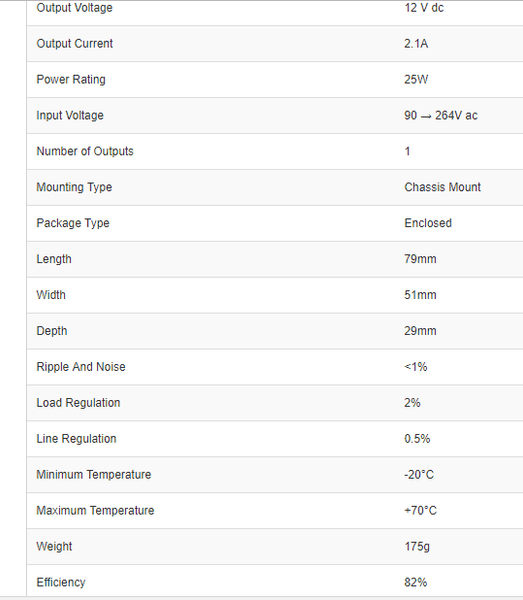
Task: Click the 79mm length value
Action: pos(420,259)
